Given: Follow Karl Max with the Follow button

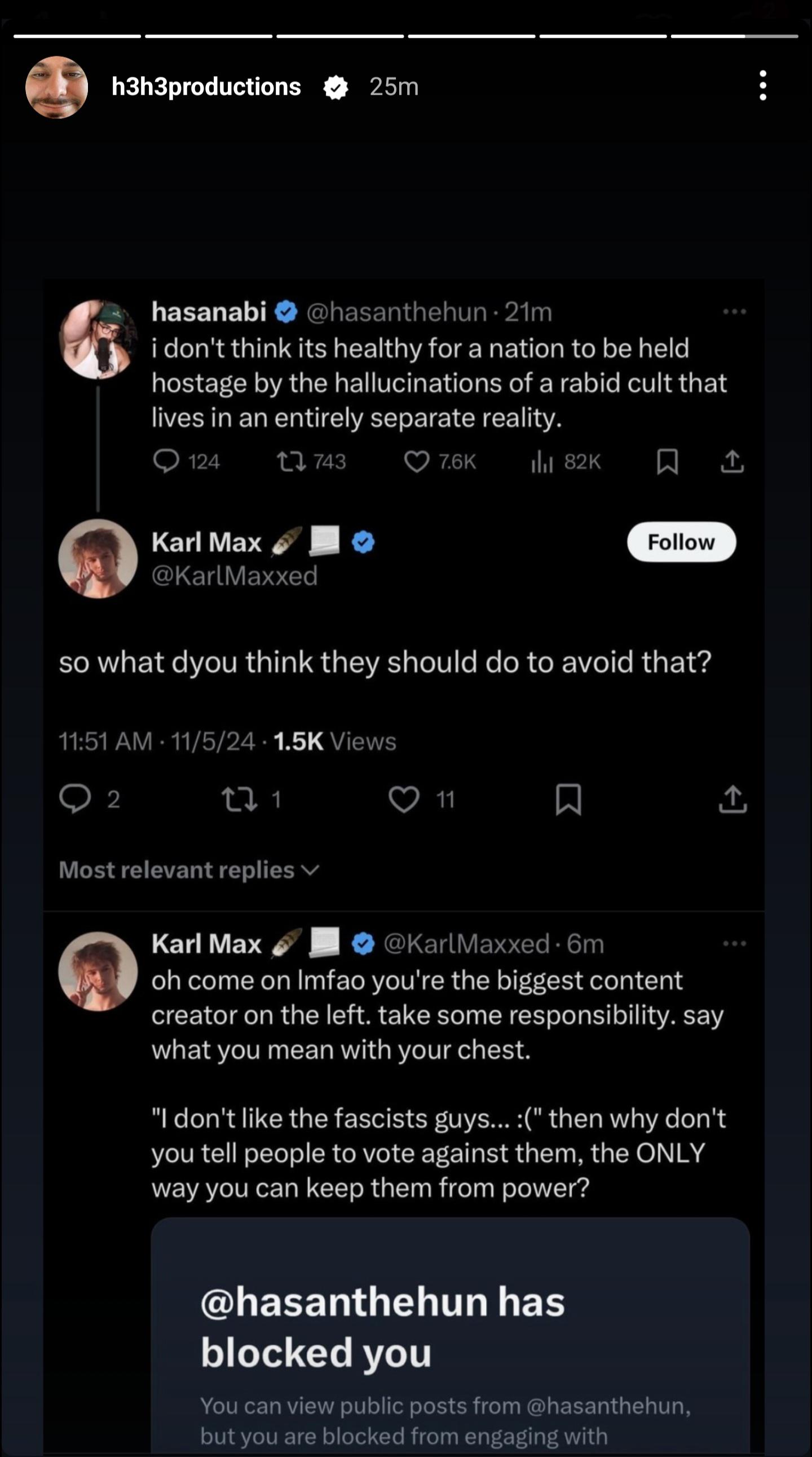Looking at the screenshot, I should tap(681, 542).
